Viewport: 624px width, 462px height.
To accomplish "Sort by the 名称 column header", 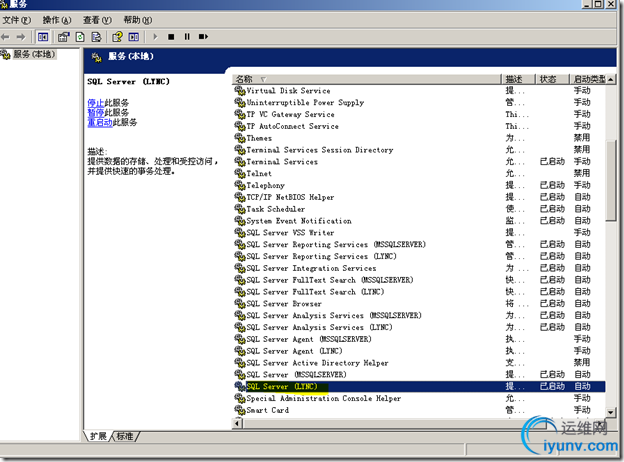I will click(x=367, y=79).
